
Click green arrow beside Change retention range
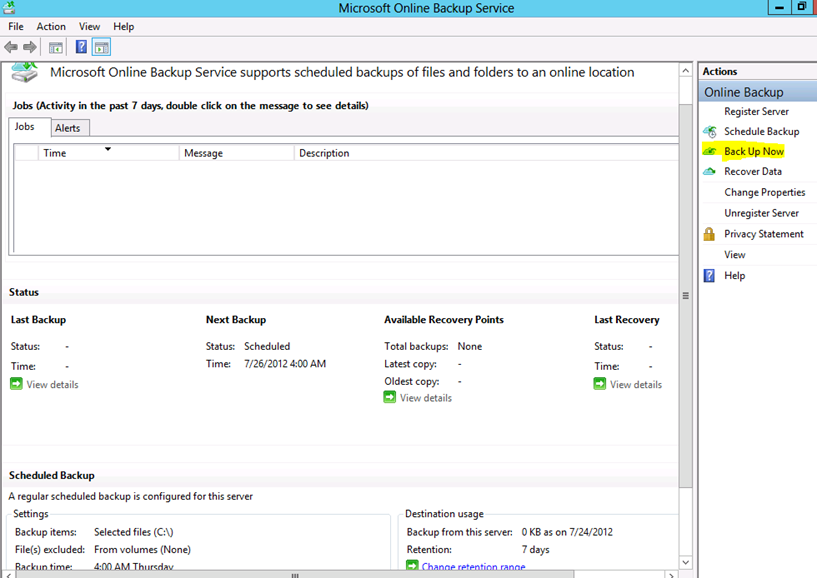[x=412, y=565]
